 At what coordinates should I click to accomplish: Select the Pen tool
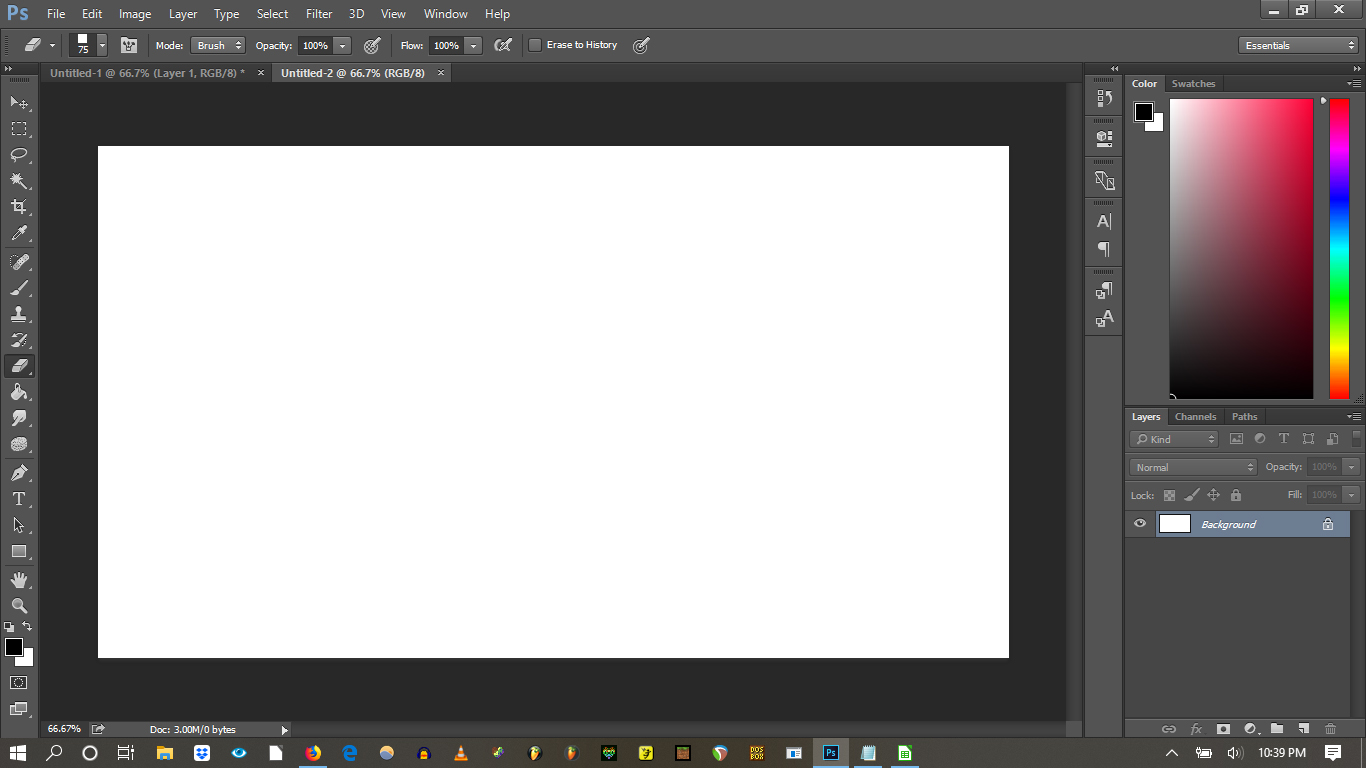pos(19,473)
